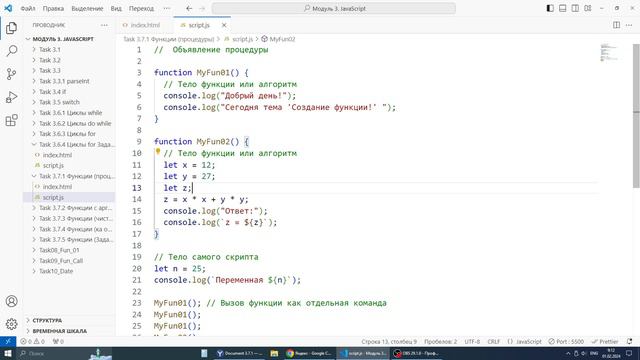Open the Extensions view
640x360 pixels.
click(x=11, y=120)
